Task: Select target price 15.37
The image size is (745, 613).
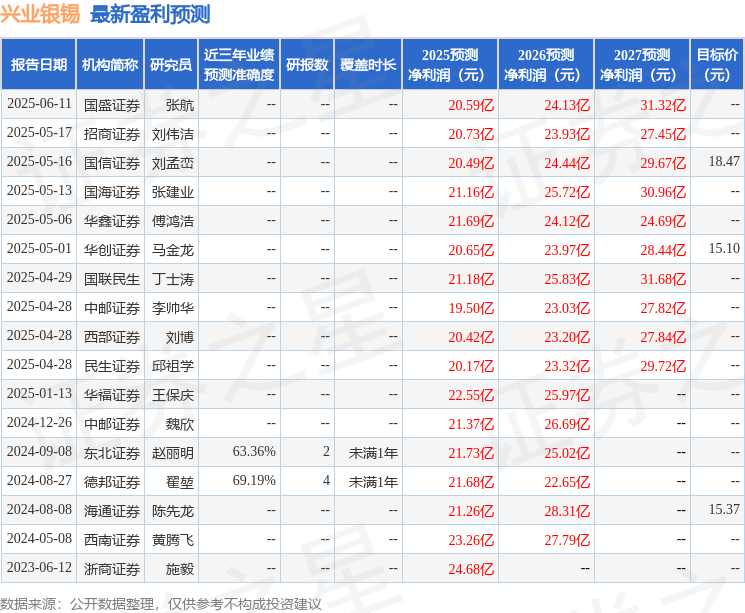Action: tap(724, 509)
